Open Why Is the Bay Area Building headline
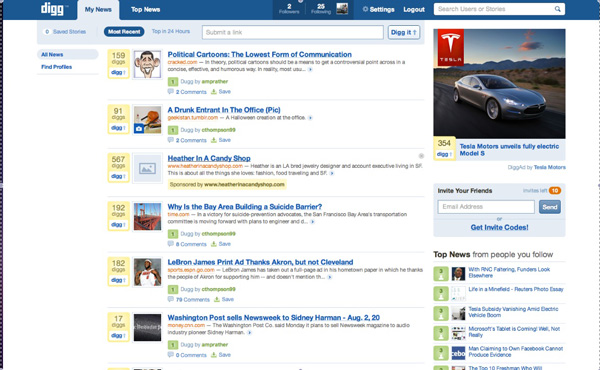 click(245, 207)
